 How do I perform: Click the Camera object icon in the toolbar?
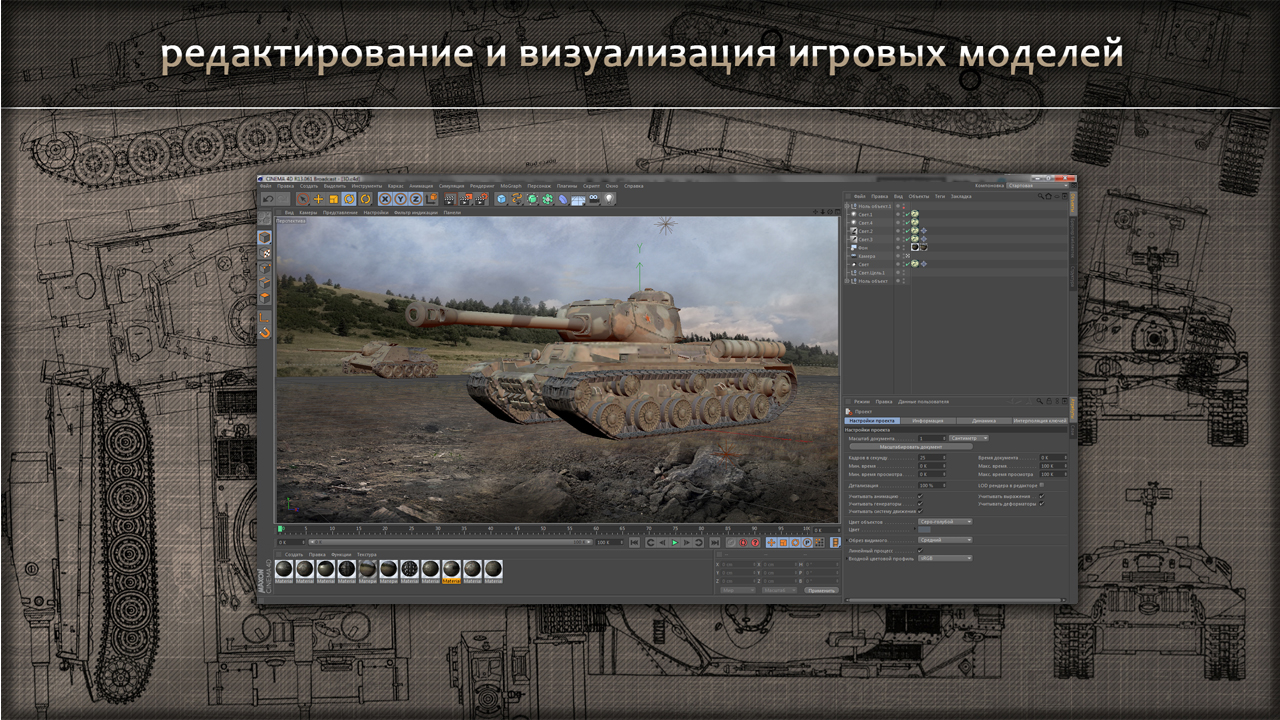(593, 199)
